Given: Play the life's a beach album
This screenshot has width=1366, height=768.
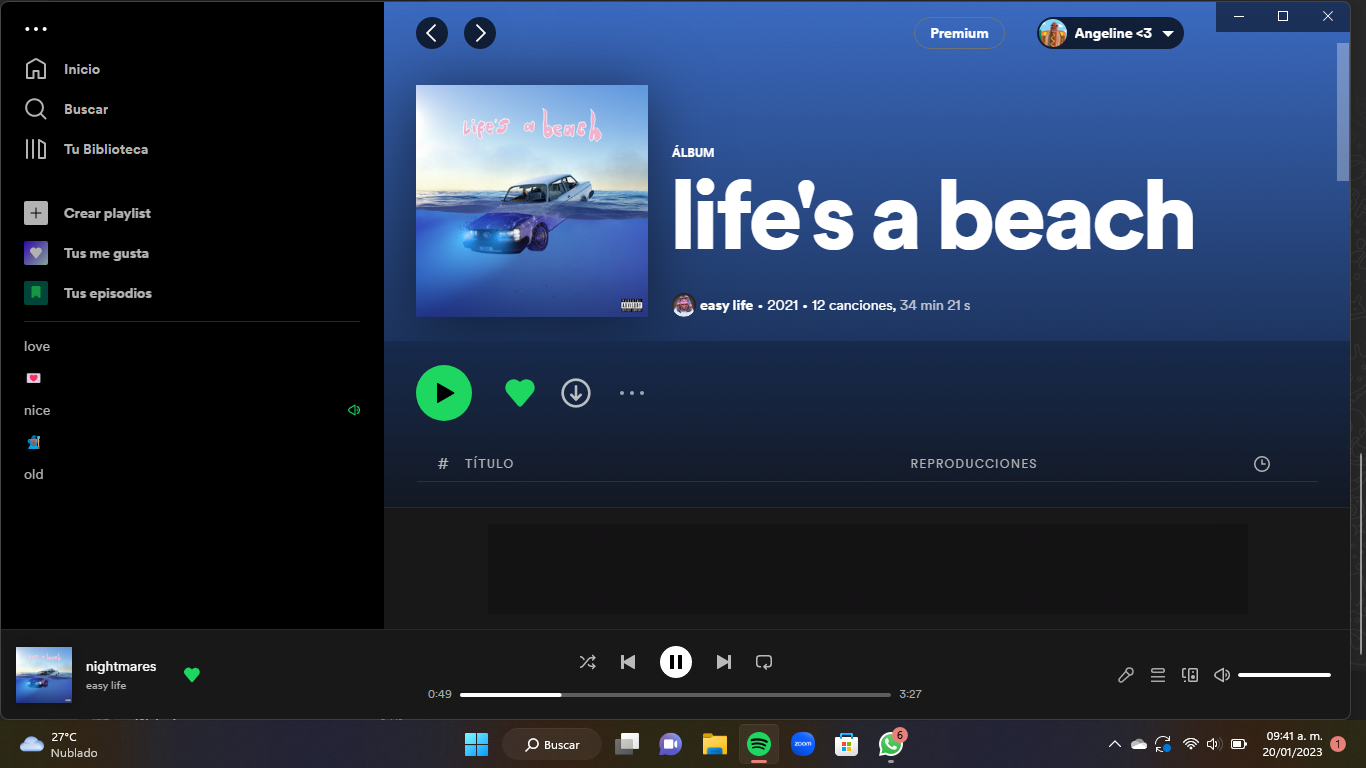Looking at the screenshot, I should click(x=444, y=393).
